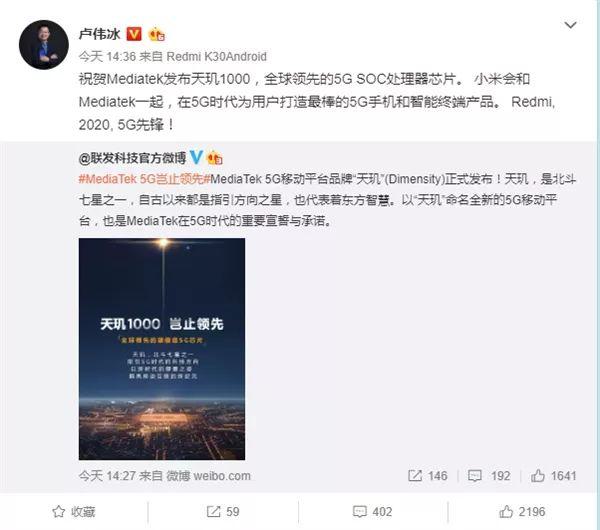Repost this post showing 59 shares
600x530 pixels.
[223, 512]
